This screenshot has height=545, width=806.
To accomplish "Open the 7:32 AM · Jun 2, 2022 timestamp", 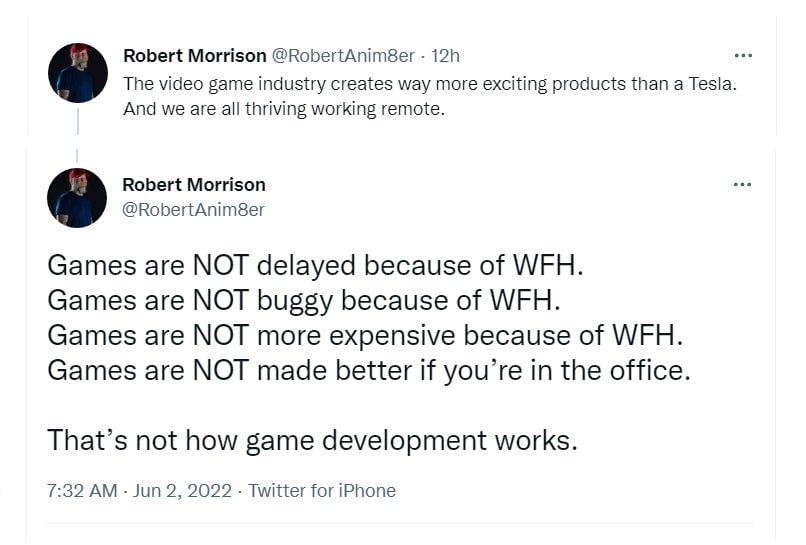I will point(139,490).
